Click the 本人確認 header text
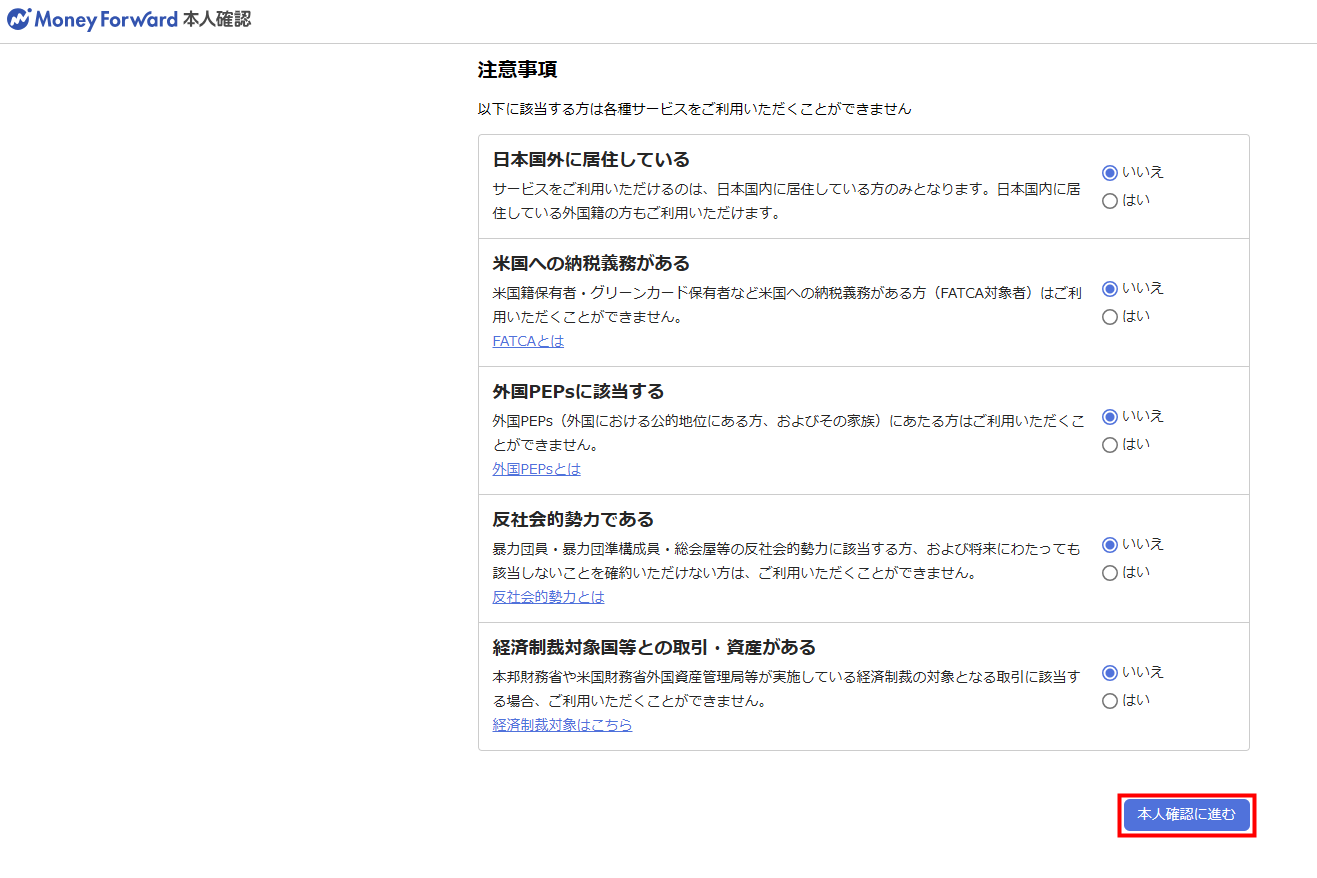 click(217, 20)
